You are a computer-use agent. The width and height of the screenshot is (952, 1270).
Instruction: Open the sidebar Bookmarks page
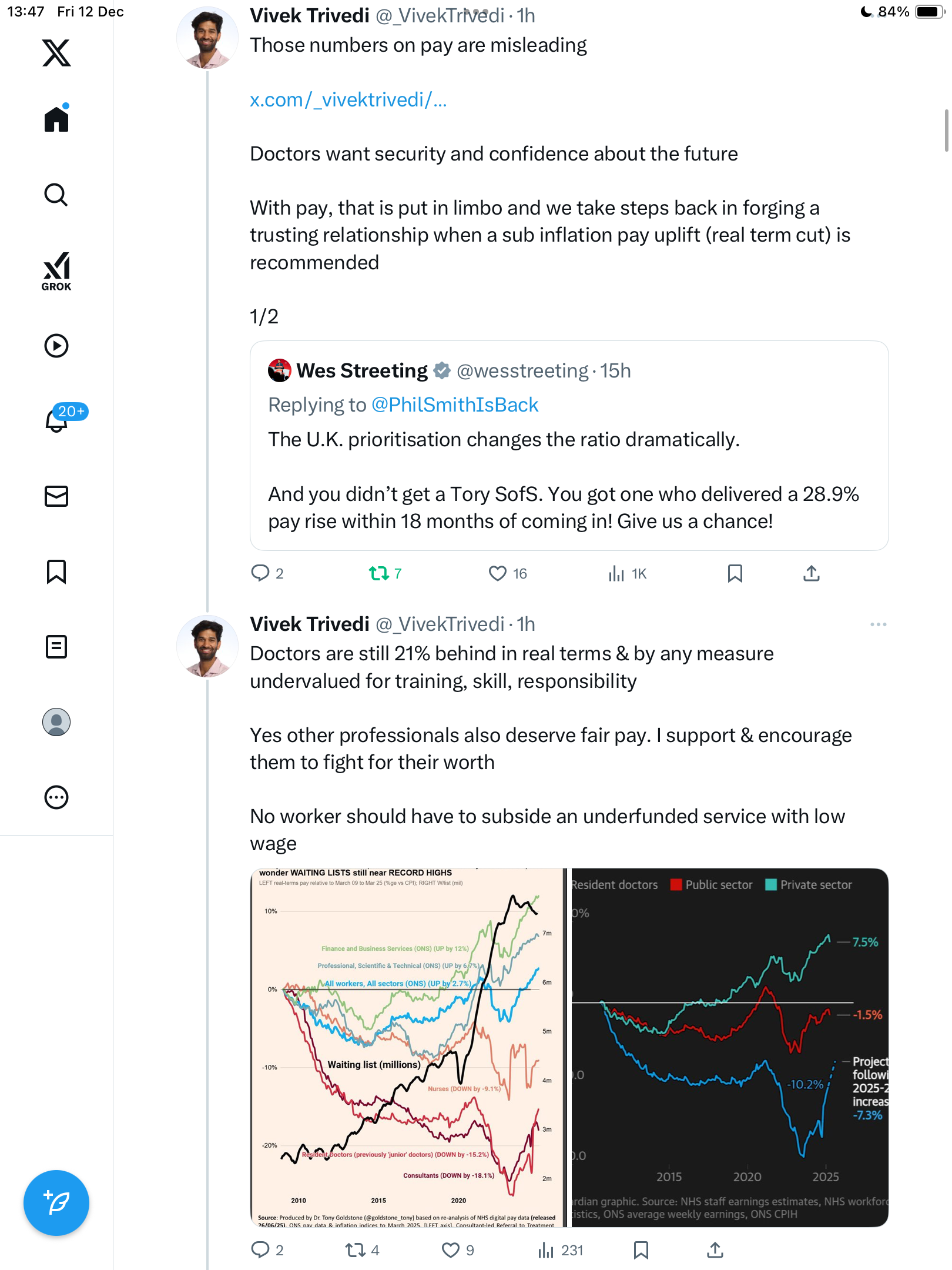tap(56, 571)
